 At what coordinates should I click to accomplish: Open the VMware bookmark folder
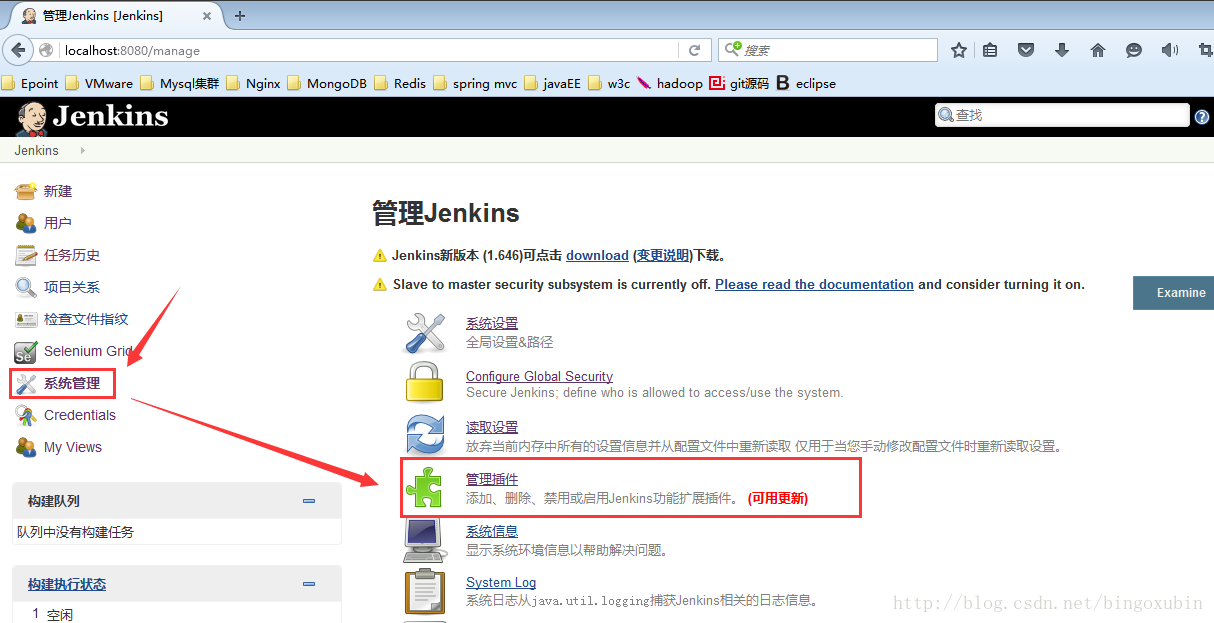click(99, 83)
